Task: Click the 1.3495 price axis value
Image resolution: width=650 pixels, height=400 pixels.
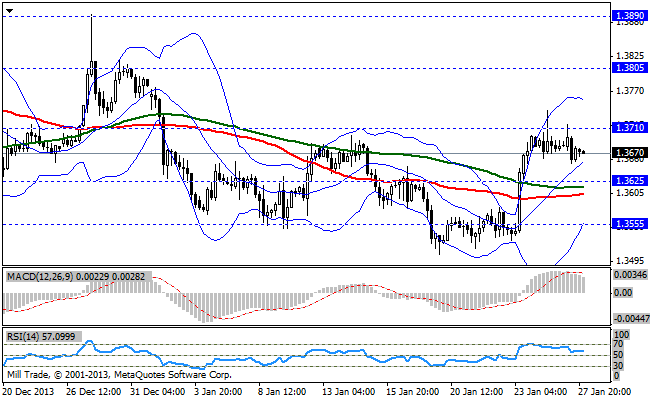Action: [630, 261]
